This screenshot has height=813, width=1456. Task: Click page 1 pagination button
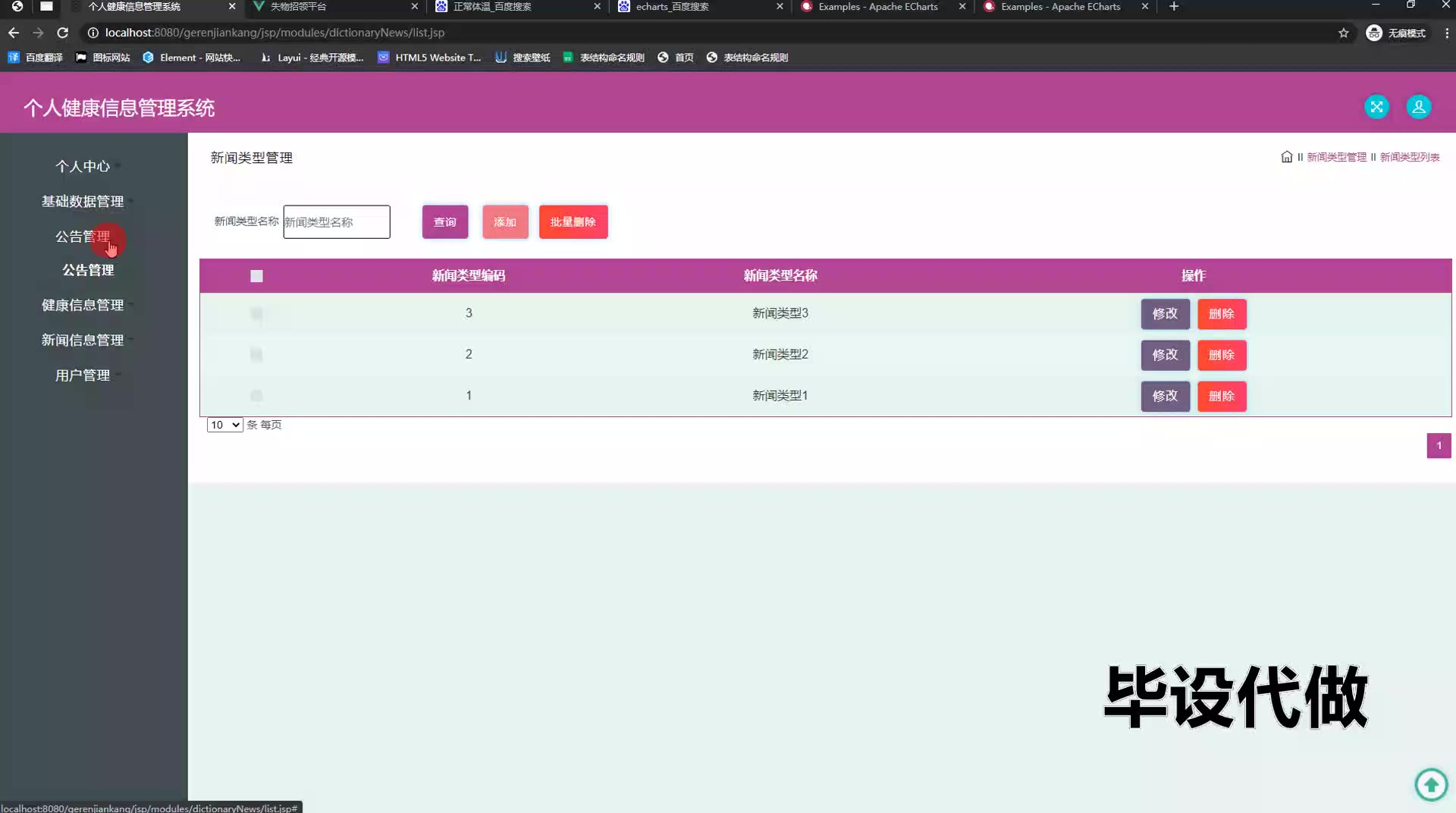(1439, 446)
